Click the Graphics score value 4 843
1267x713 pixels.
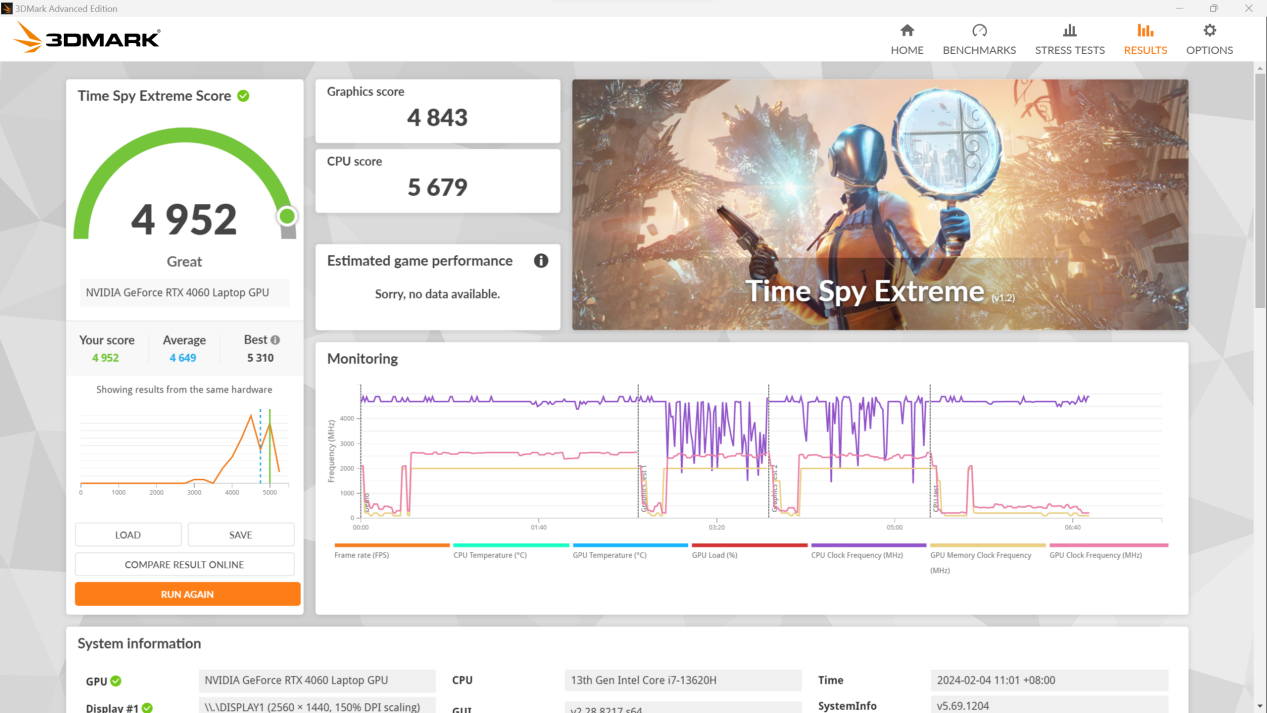tap(437, 117)
